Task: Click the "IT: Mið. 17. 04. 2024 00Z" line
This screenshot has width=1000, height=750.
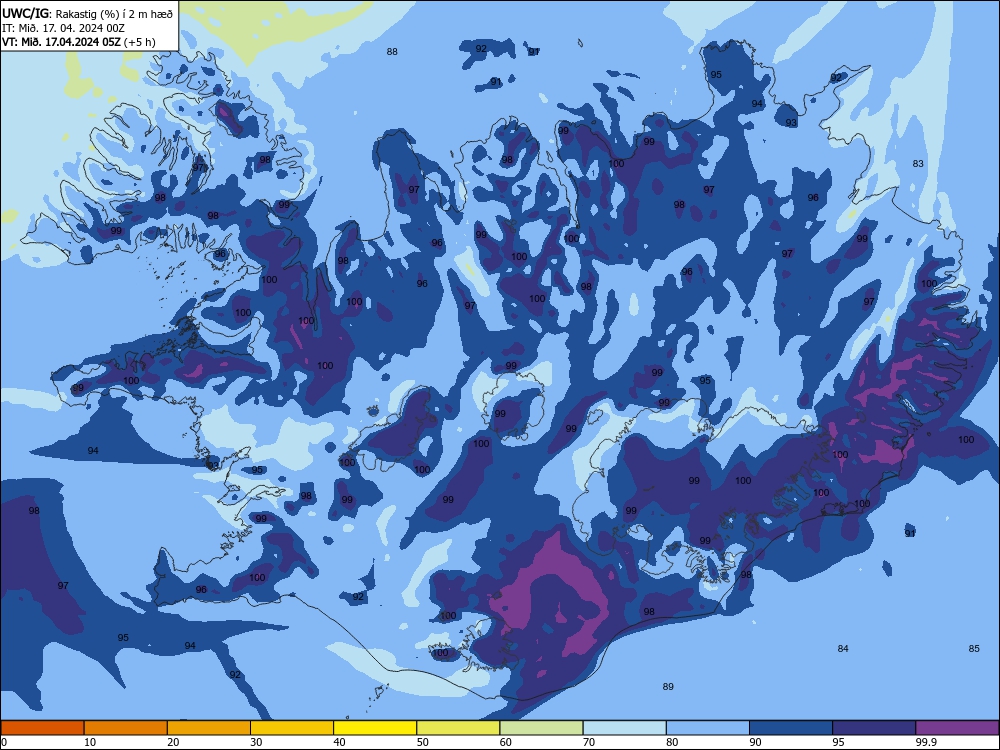Action: click(x=63, y=27)
